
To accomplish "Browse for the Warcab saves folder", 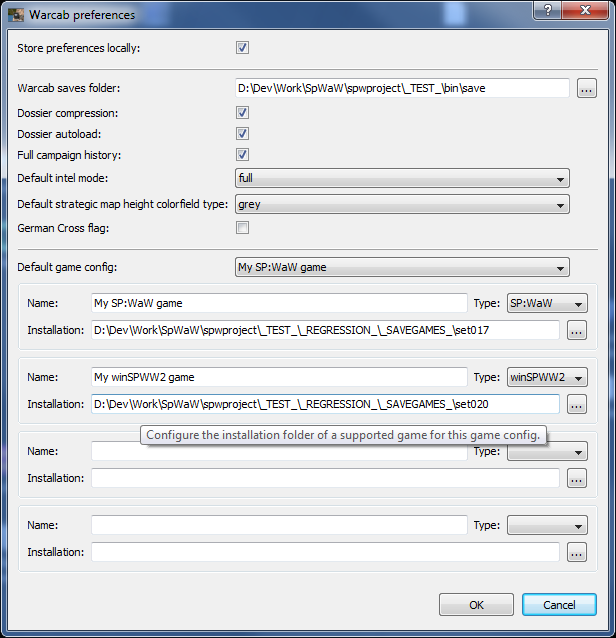I will coord(587,89).
